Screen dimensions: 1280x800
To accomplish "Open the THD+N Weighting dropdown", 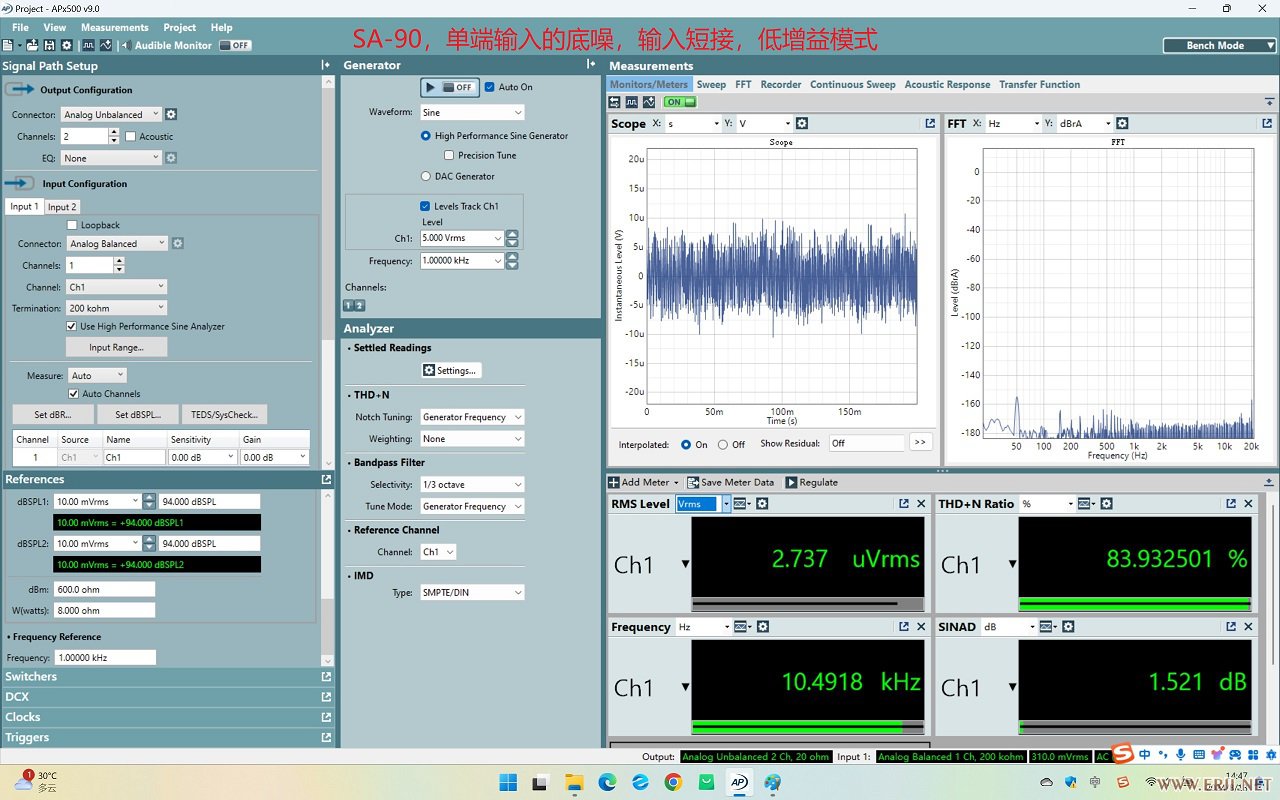I will [x=471, y=439].
